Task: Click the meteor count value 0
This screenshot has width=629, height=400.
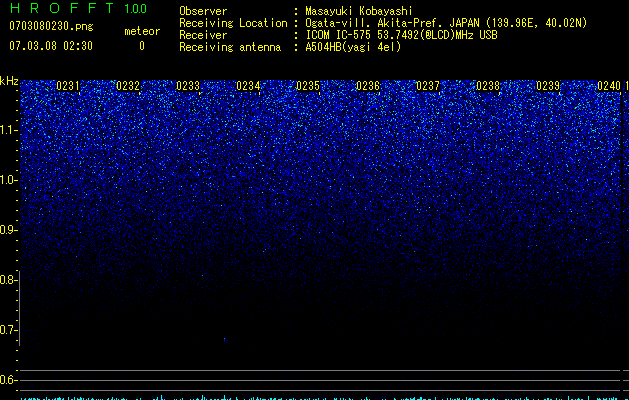Action: point(142,46)
